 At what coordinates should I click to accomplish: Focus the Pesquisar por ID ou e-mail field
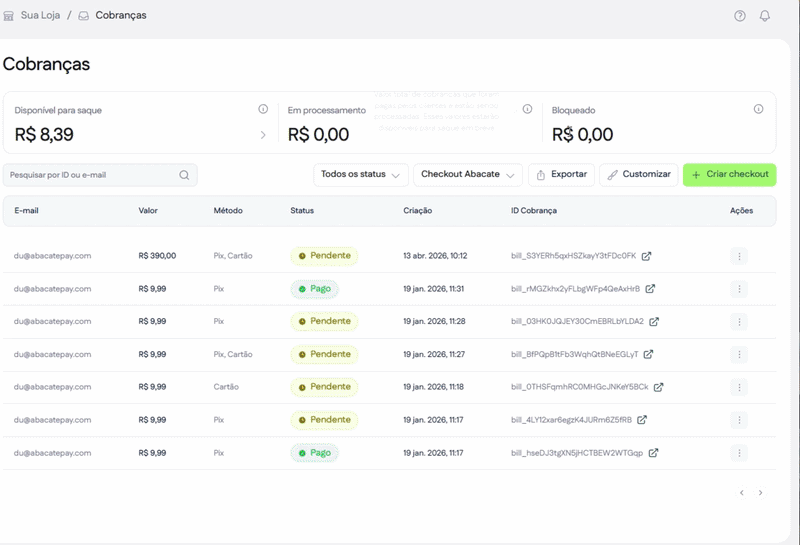100,175
